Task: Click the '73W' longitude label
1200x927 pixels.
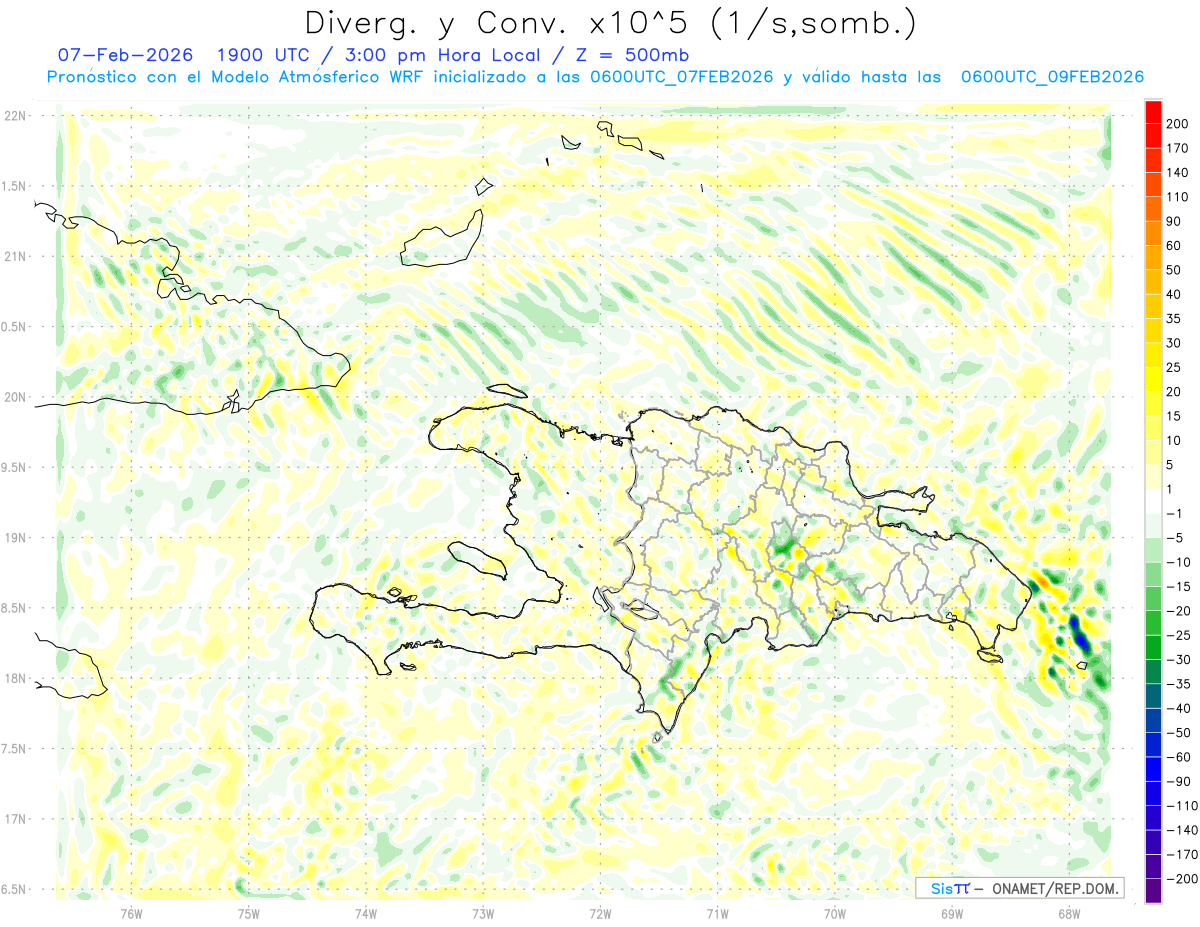Action: tap(483, 913)
